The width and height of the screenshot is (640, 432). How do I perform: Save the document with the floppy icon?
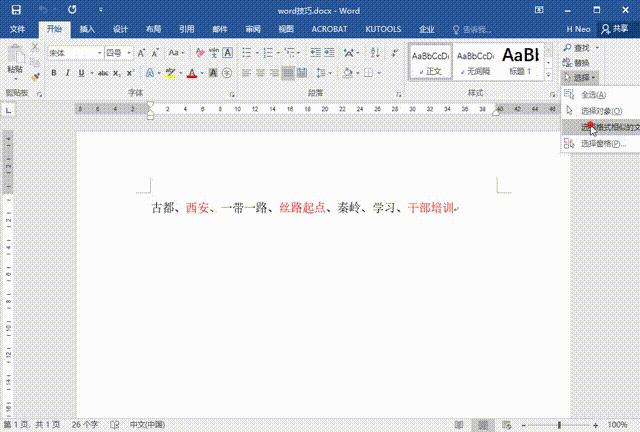pos(16,10)
